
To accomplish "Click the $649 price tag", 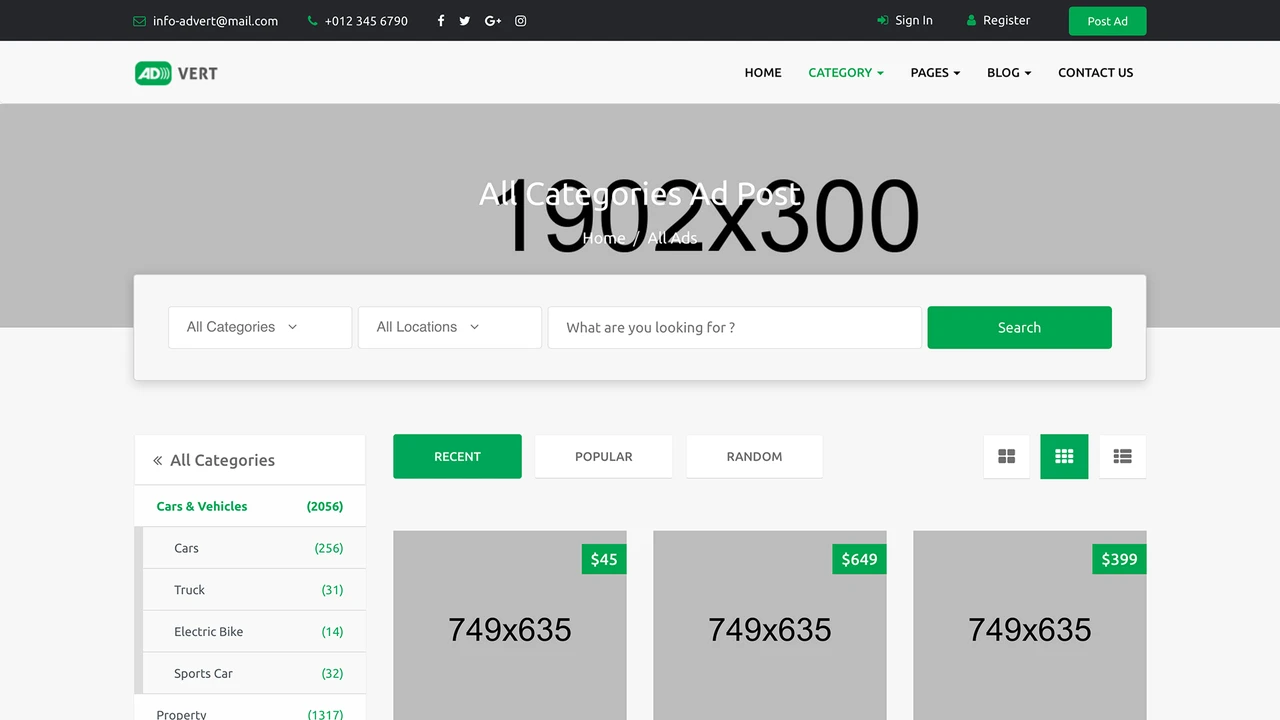I will (859, 559).
